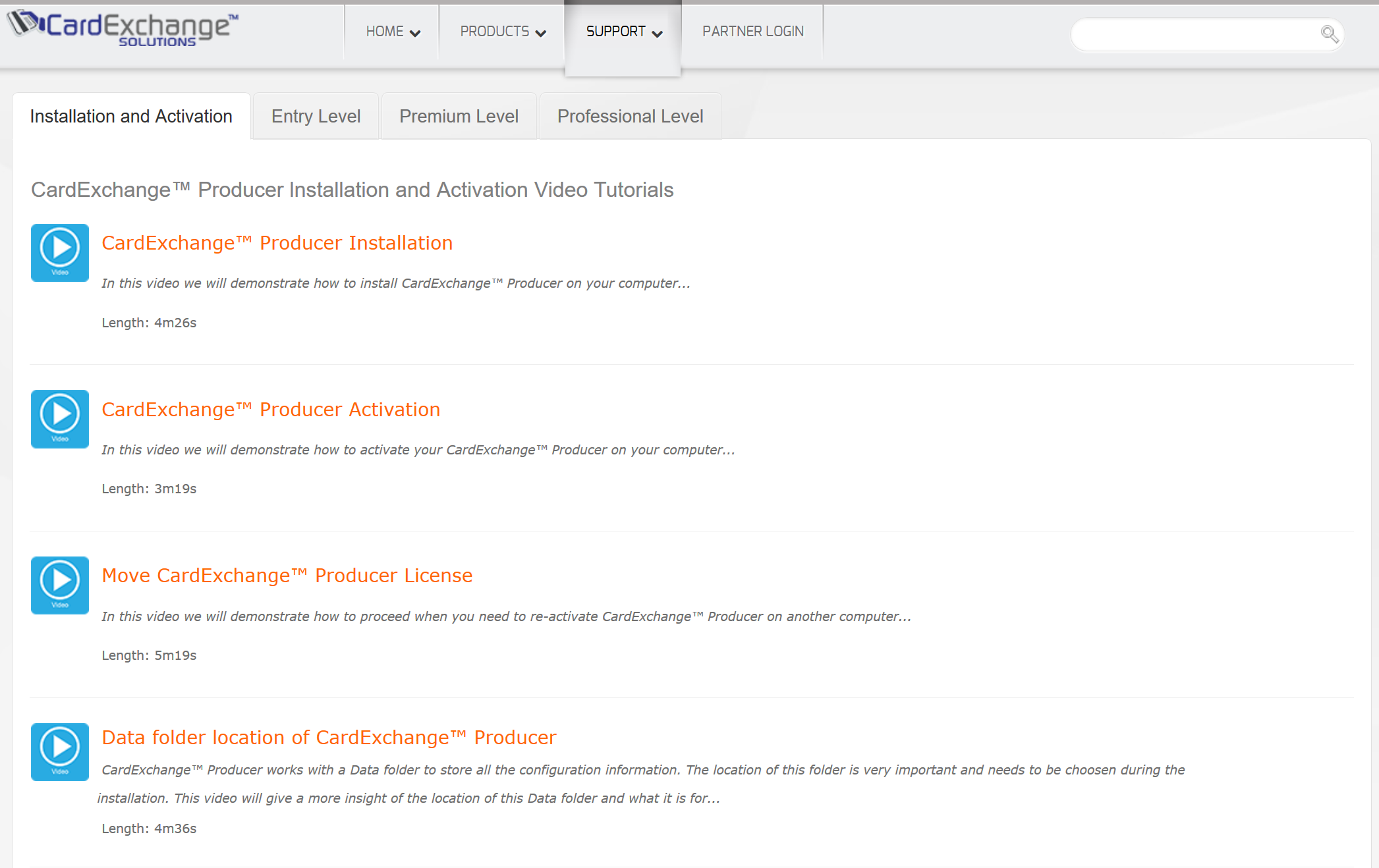Click the 'Length: 3m19s' text
This screenshot has width=1379, height=868.
point(149,489)
